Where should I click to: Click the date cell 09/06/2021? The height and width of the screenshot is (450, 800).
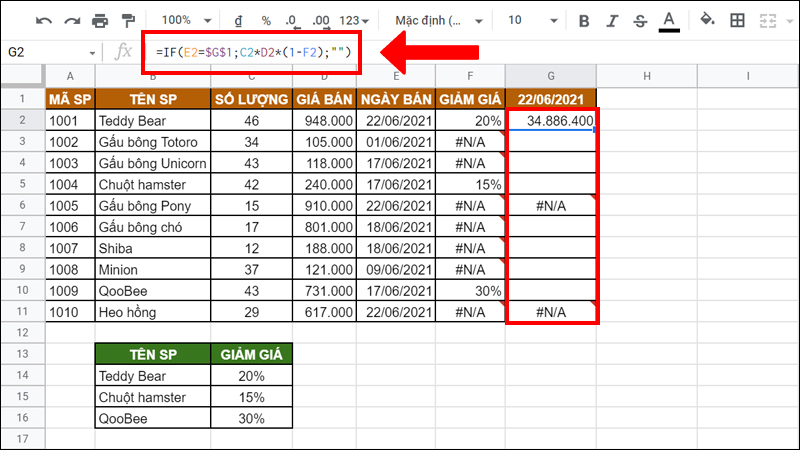click(x=396, y=269)
